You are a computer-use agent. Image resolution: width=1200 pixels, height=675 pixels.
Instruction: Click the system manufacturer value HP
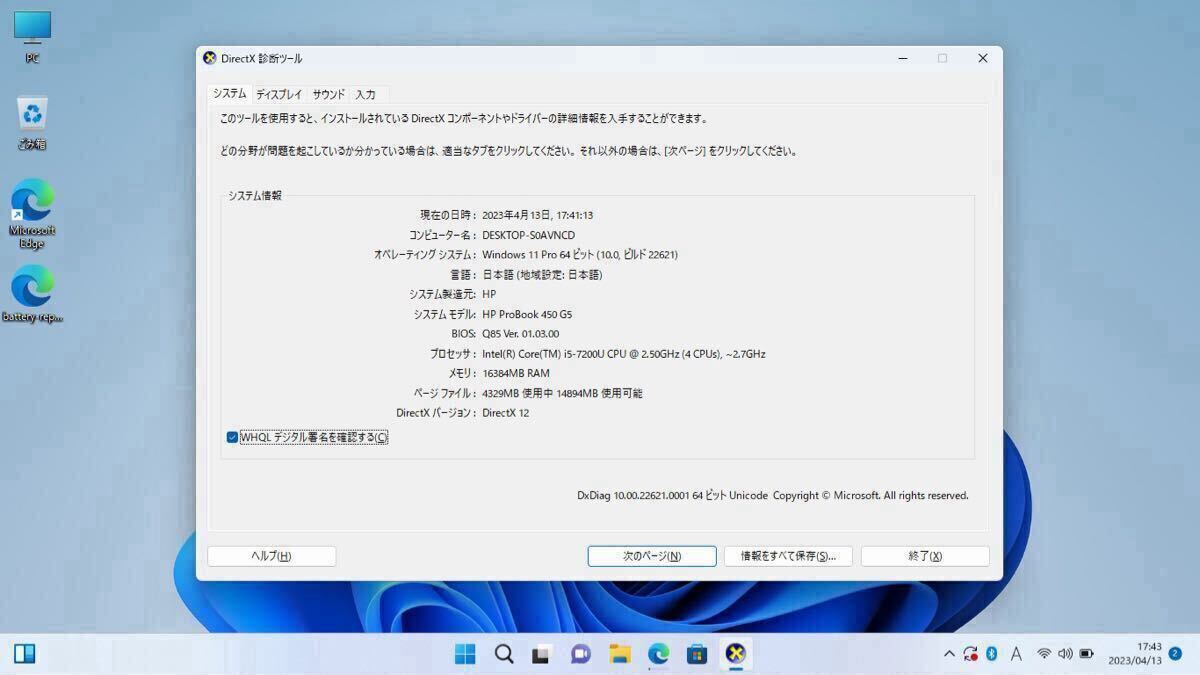tap(489, 294)
